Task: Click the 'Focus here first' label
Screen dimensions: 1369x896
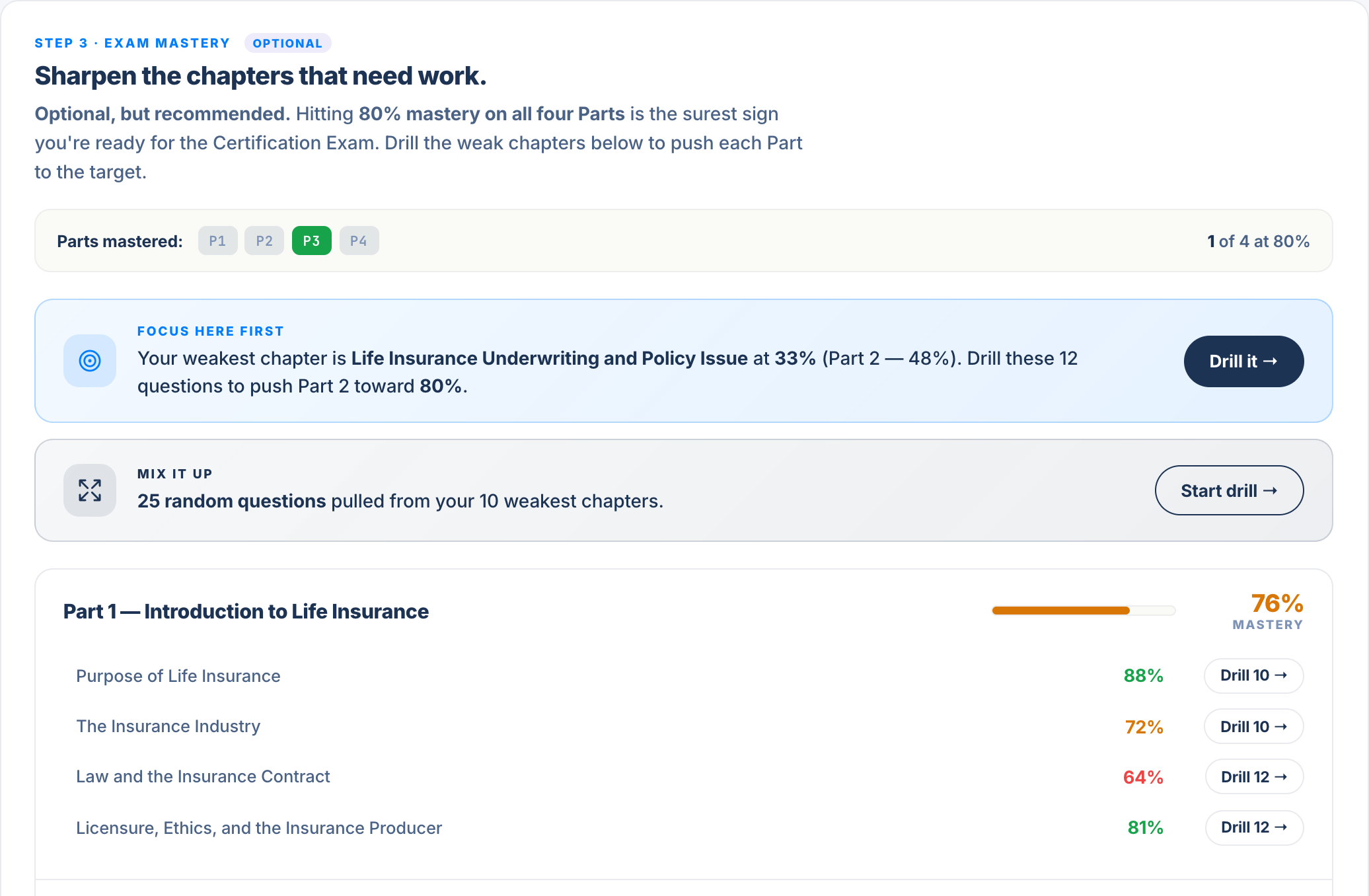Action: (x=211, y=331)
